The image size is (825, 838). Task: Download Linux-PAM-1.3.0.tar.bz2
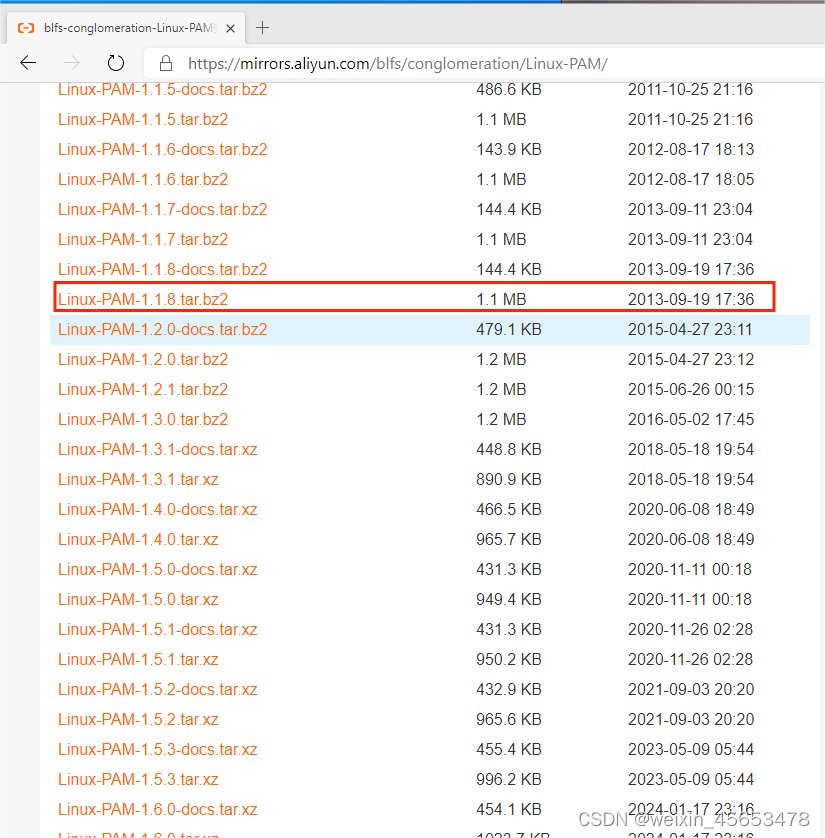pyautogui.click(x=143, y=419)
